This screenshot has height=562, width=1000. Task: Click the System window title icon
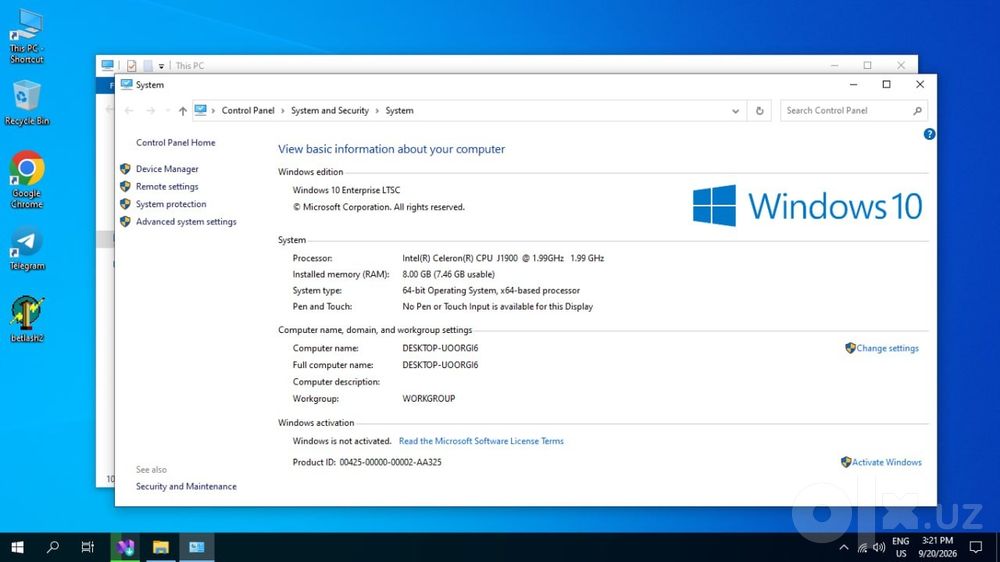tap(126, 84)
